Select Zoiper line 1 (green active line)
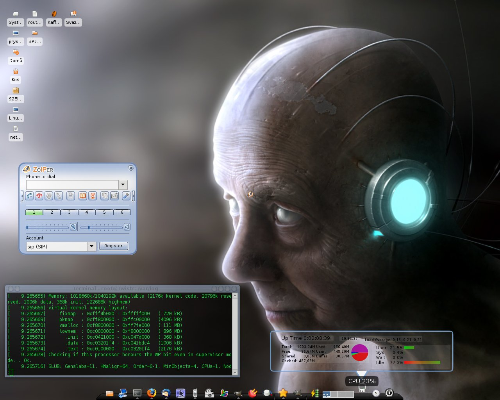 pos(34,212)
